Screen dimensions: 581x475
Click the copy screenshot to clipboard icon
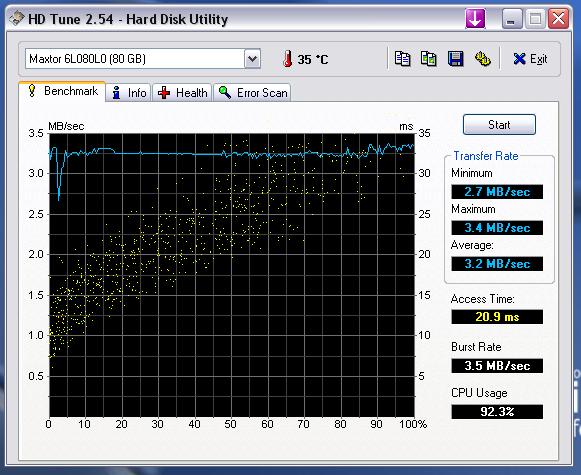429,59
